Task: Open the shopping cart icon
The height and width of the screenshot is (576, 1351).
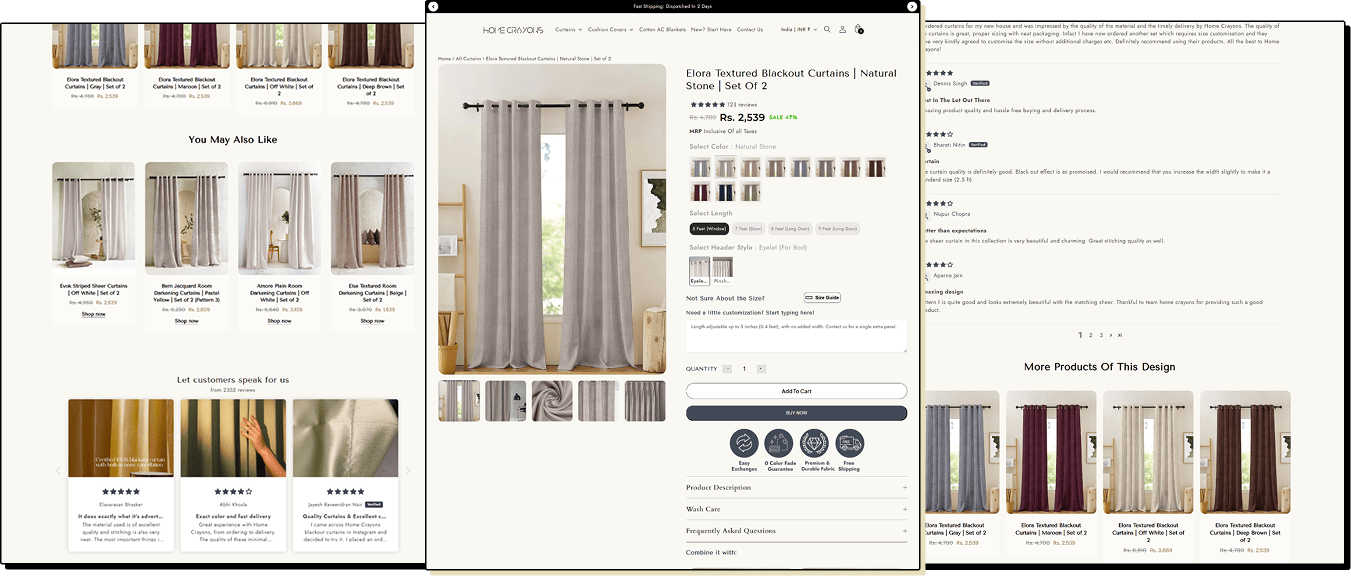Action: [x=858, y=29]
